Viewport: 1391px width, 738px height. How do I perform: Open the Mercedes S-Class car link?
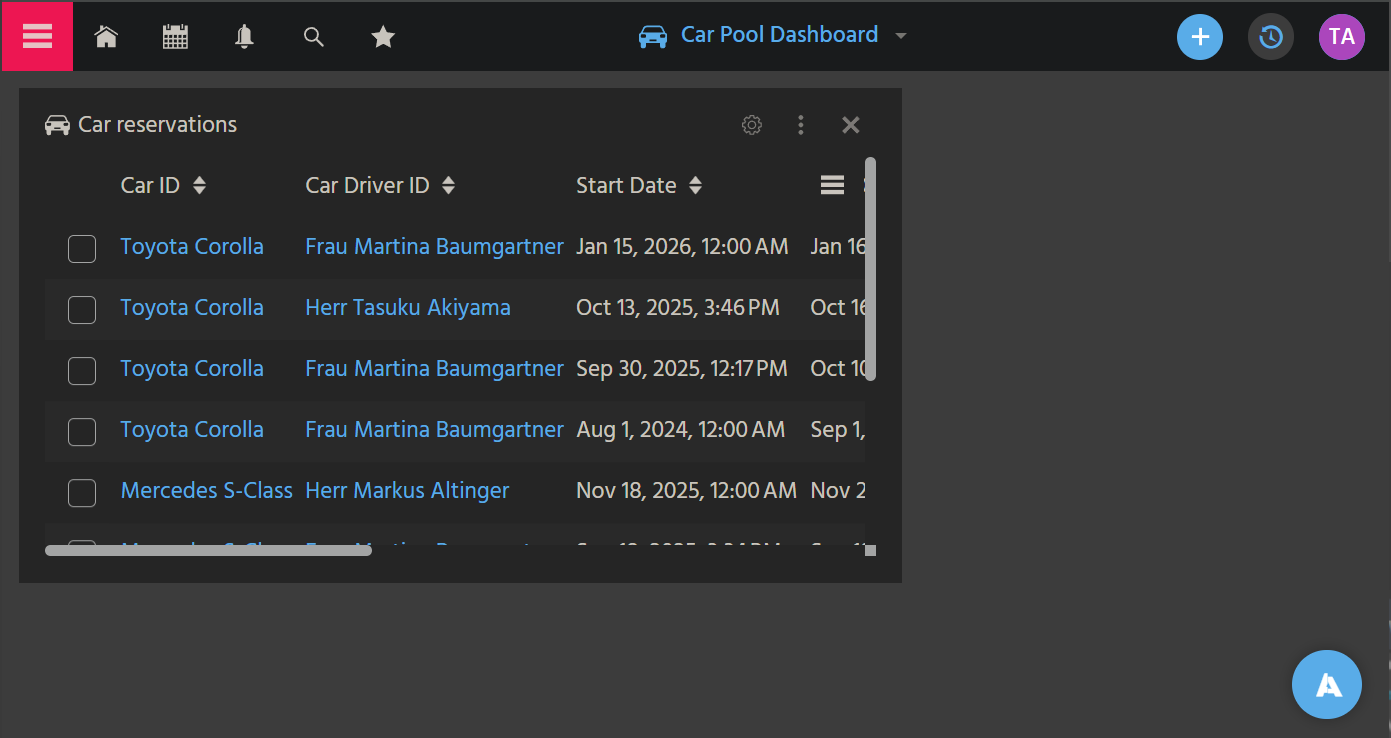coord(206,491)
